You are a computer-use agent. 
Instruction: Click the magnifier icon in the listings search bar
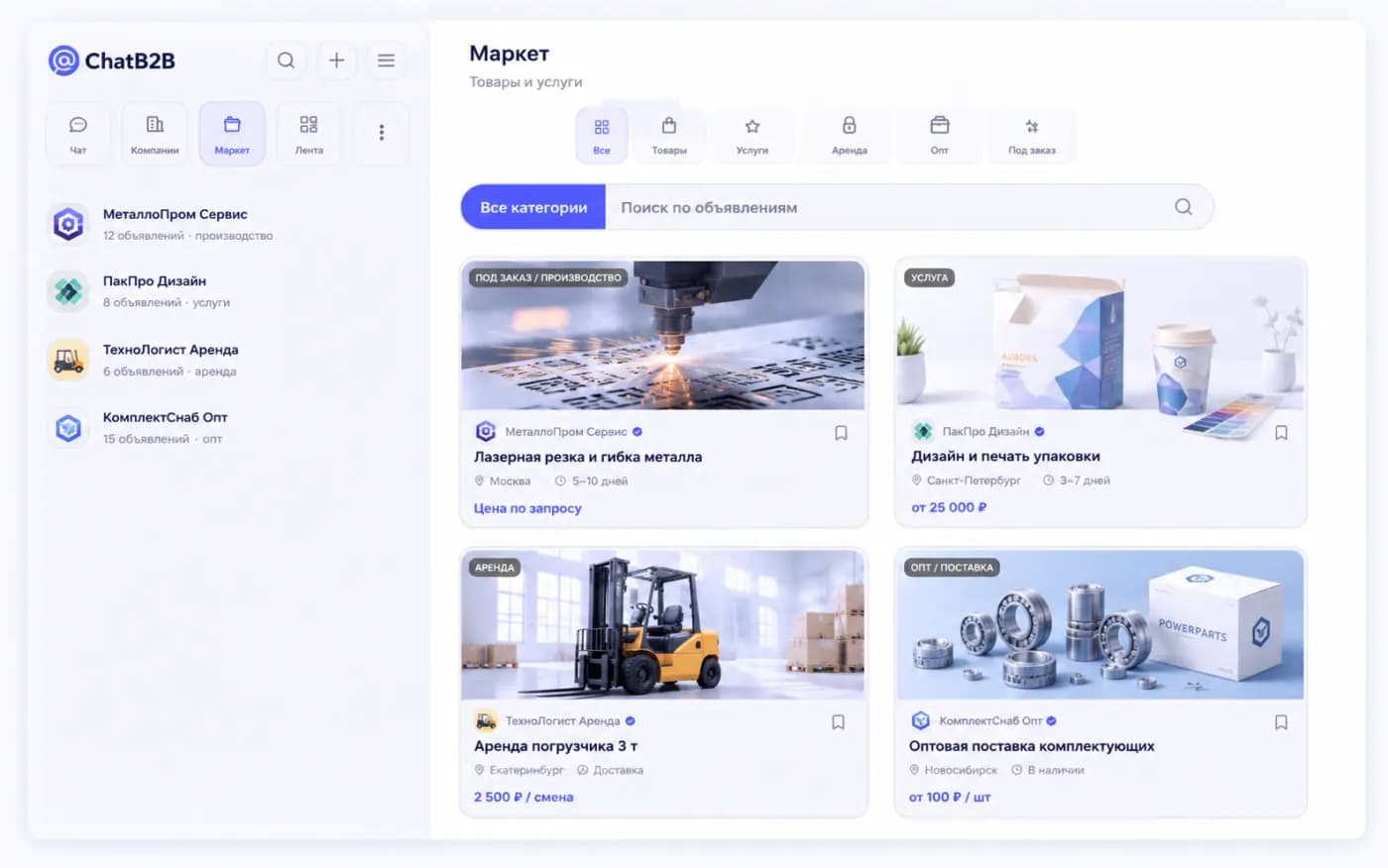click(x=1183, y=207)
